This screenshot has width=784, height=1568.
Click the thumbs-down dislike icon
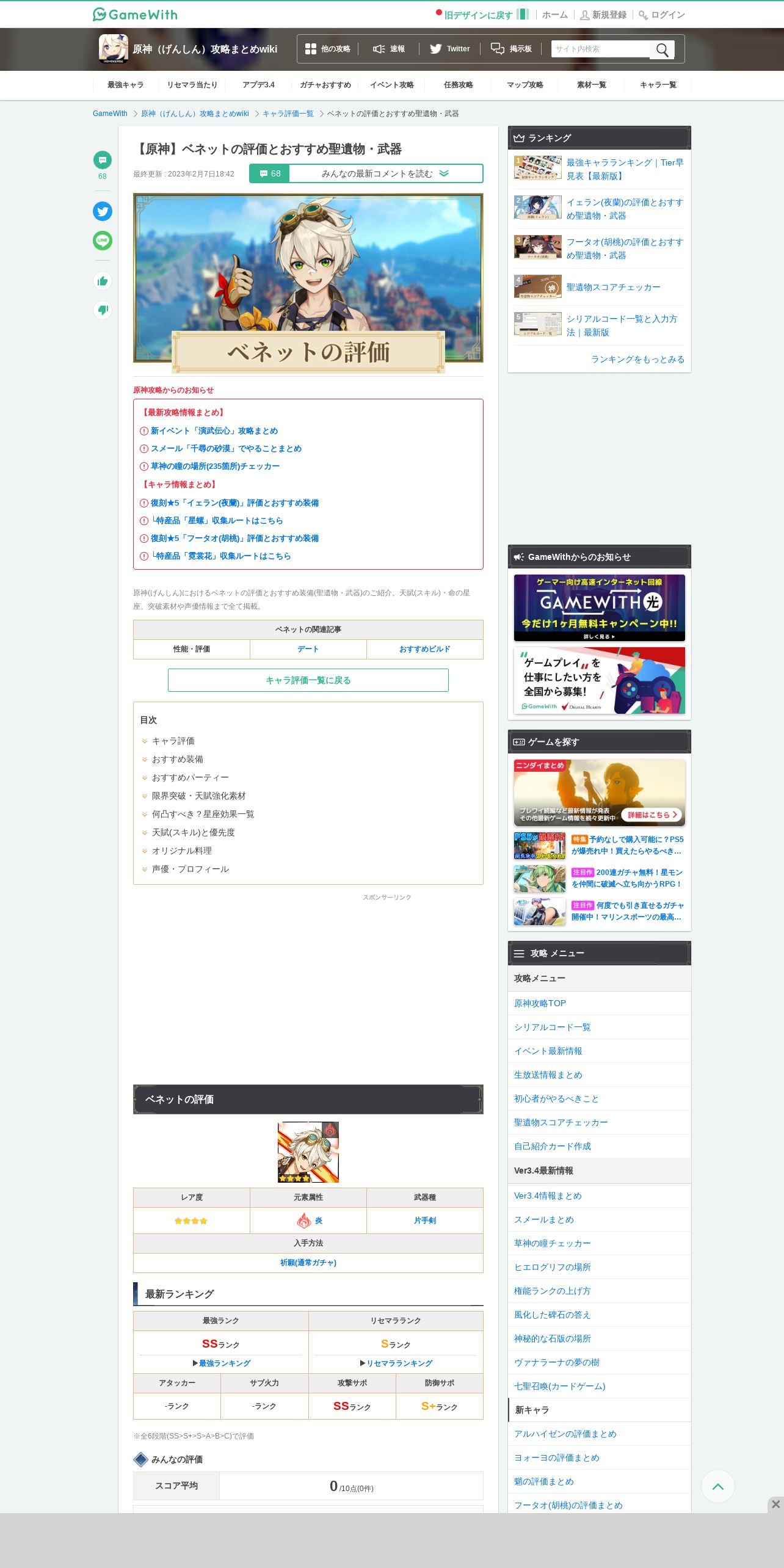pos(103,310)
